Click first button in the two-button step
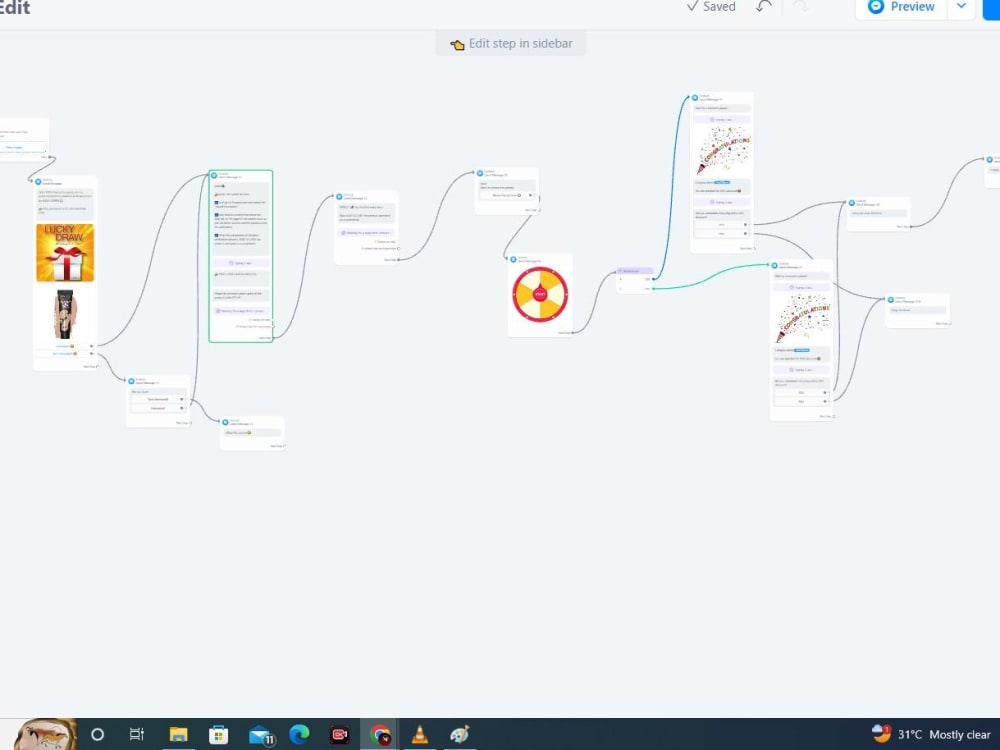This screenshot has height=750, width=1000. tap(158, 399)
